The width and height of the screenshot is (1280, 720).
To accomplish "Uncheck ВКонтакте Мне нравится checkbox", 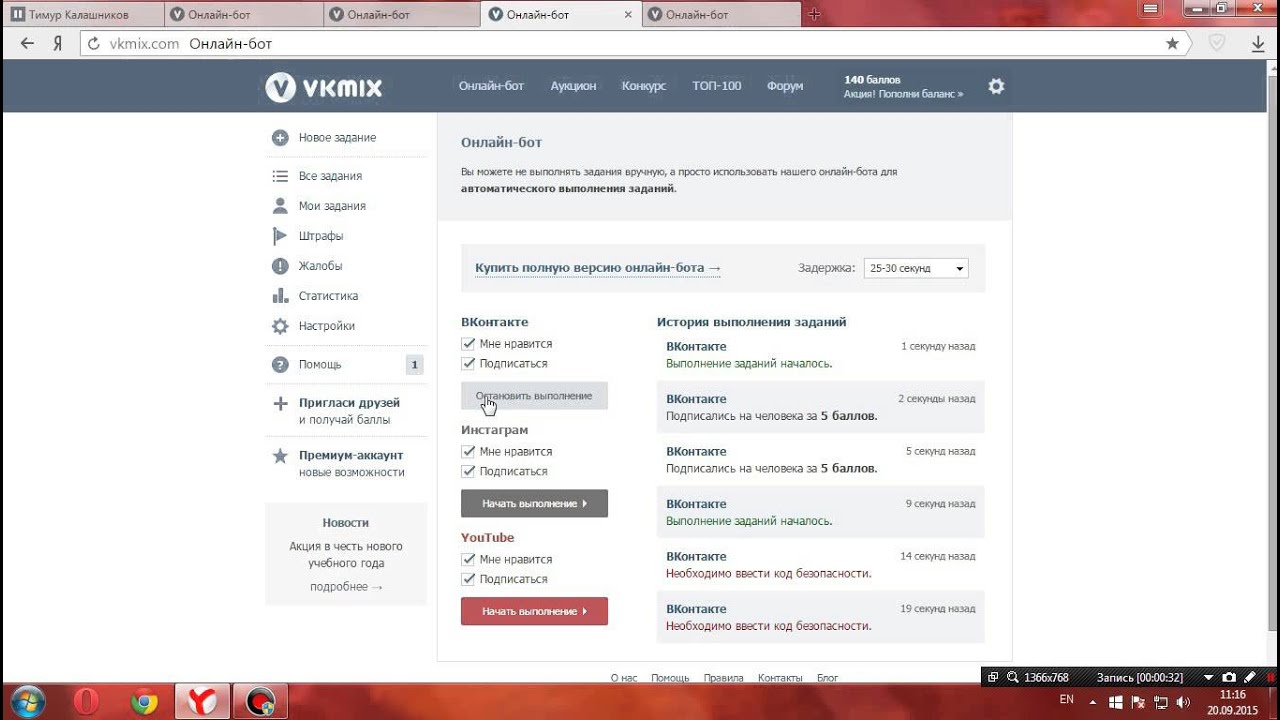I will pyautogui.click(x=468, y=344).
